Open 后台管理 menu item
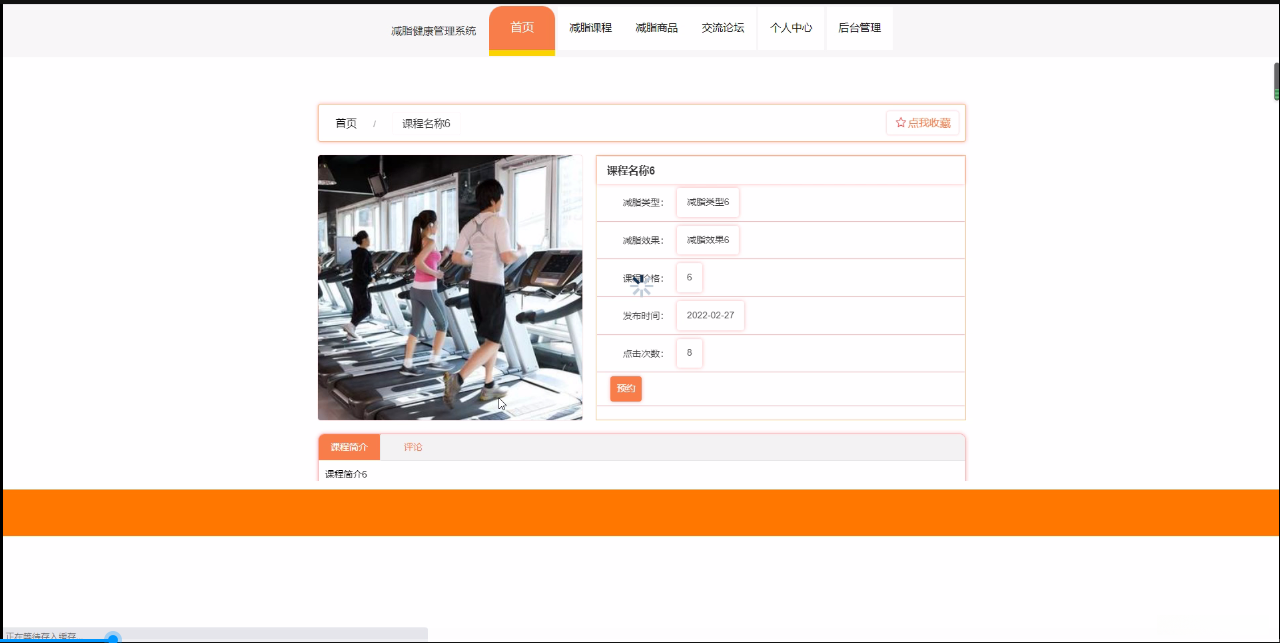This screenshot has width=1280, height=643. pos(860,28)
